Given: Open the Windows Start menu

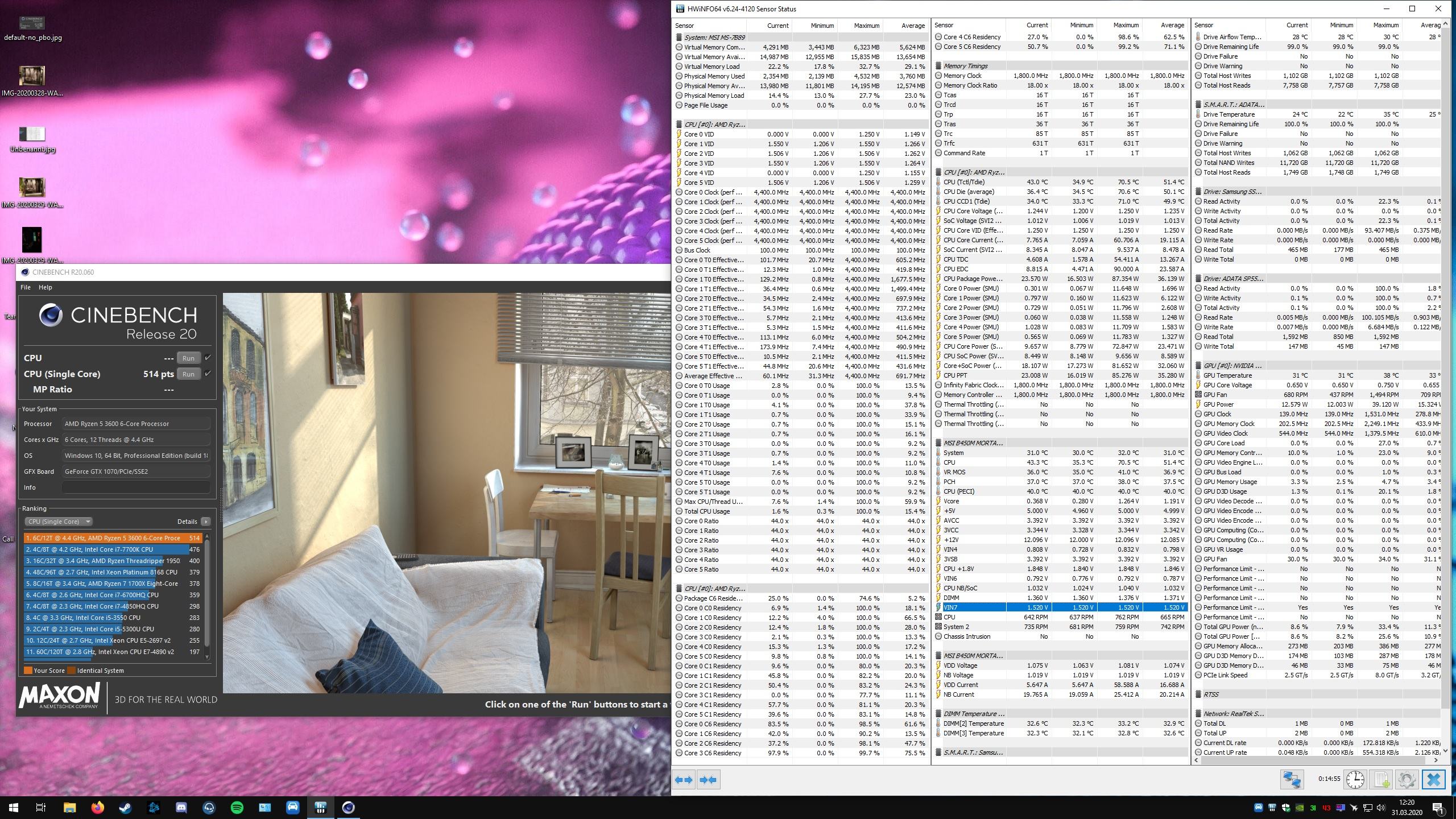Looking at the screenshot, I should [x=14, y=807].
